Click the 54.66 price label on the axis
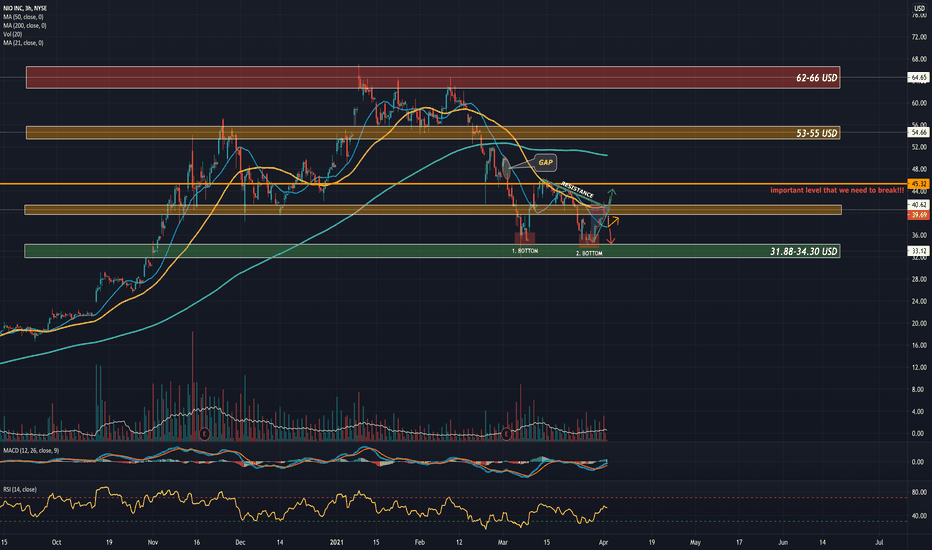 coord(918,132)
